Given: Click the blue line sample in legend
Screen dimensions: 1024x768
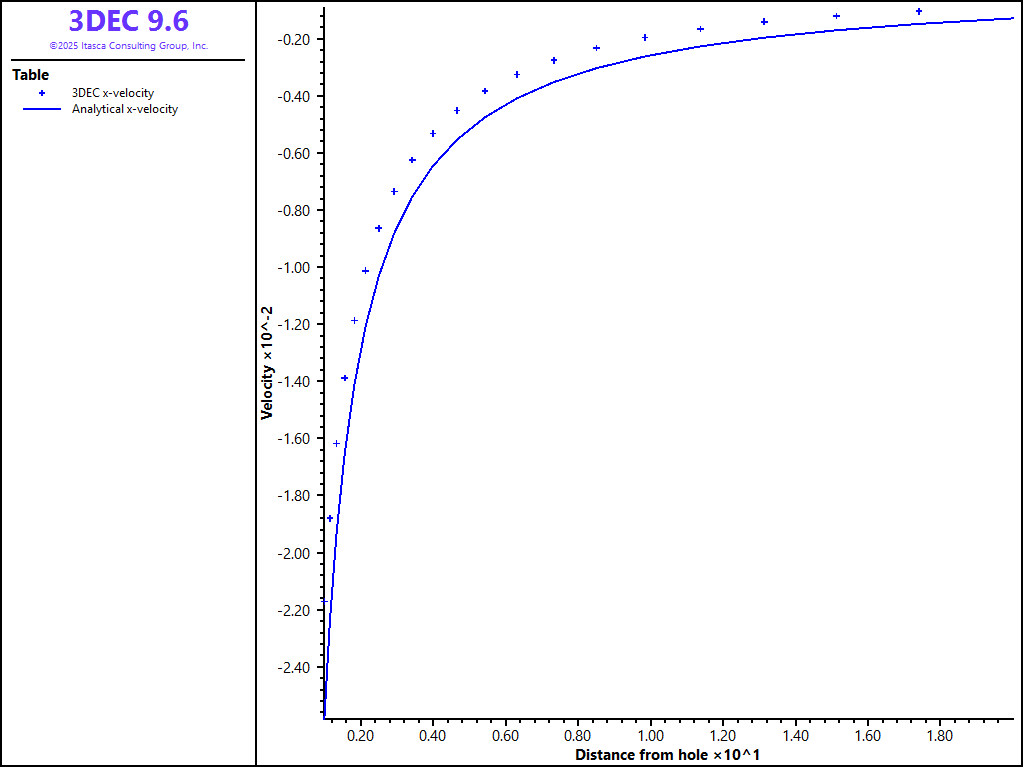Looking at the screenshot, I should [x=42, y=110].
